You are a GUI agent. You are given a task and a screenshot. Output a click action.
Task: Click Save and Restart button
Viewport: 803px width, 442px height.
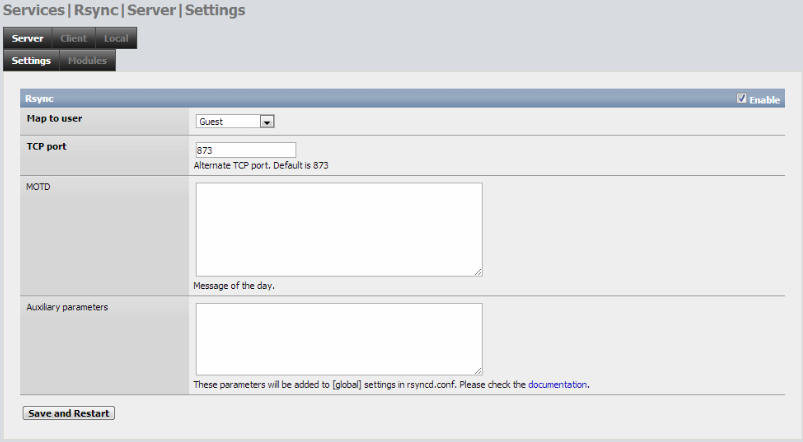point(69,413)
